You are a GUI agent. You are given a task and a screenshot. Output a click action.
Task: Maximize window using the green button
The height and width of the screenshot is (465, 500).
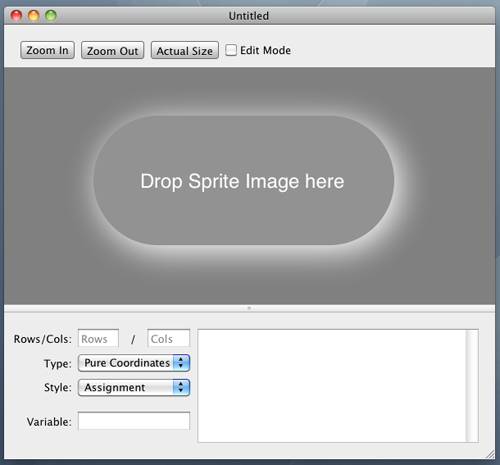point(51,15)
